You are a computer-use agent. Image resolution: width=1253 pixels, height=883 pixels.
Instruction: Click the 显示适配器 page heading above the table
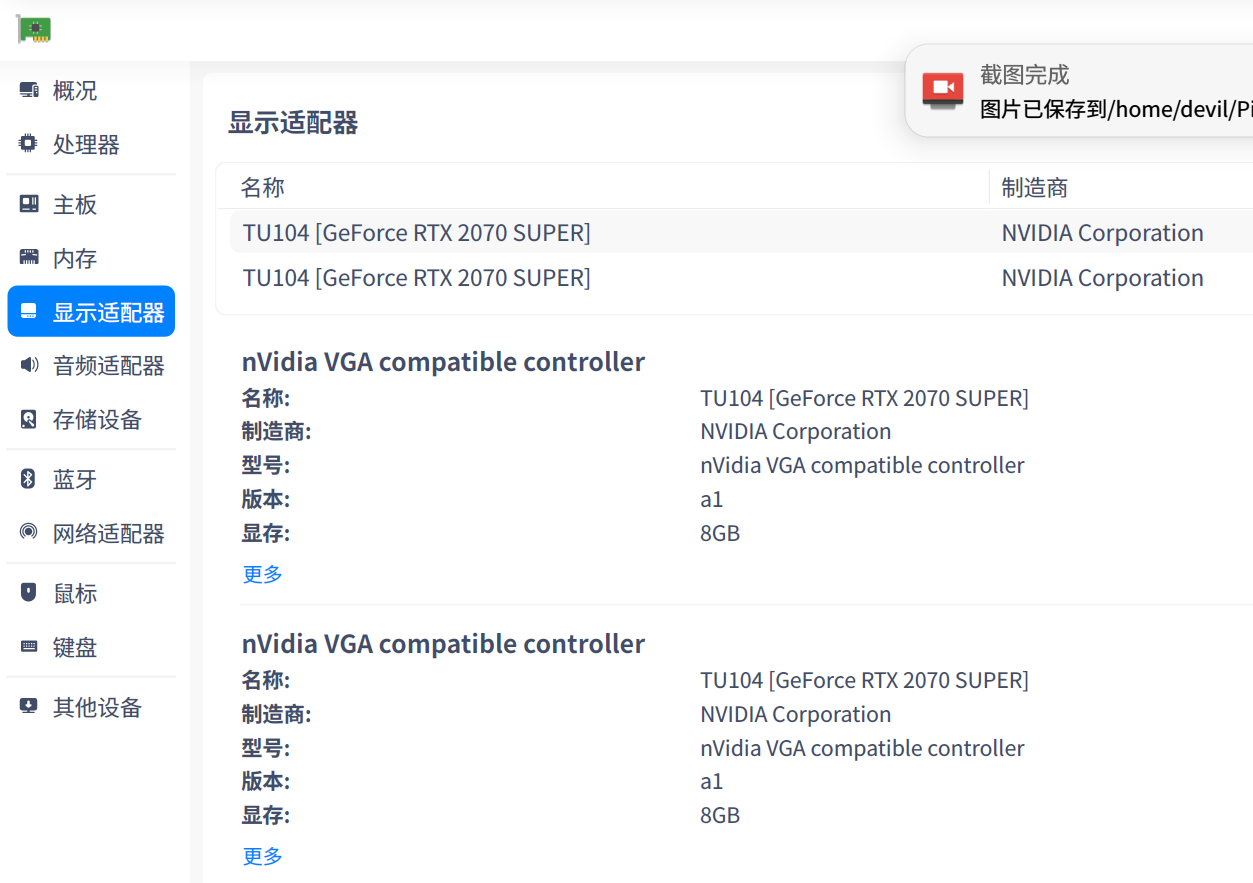coord(293,123)
